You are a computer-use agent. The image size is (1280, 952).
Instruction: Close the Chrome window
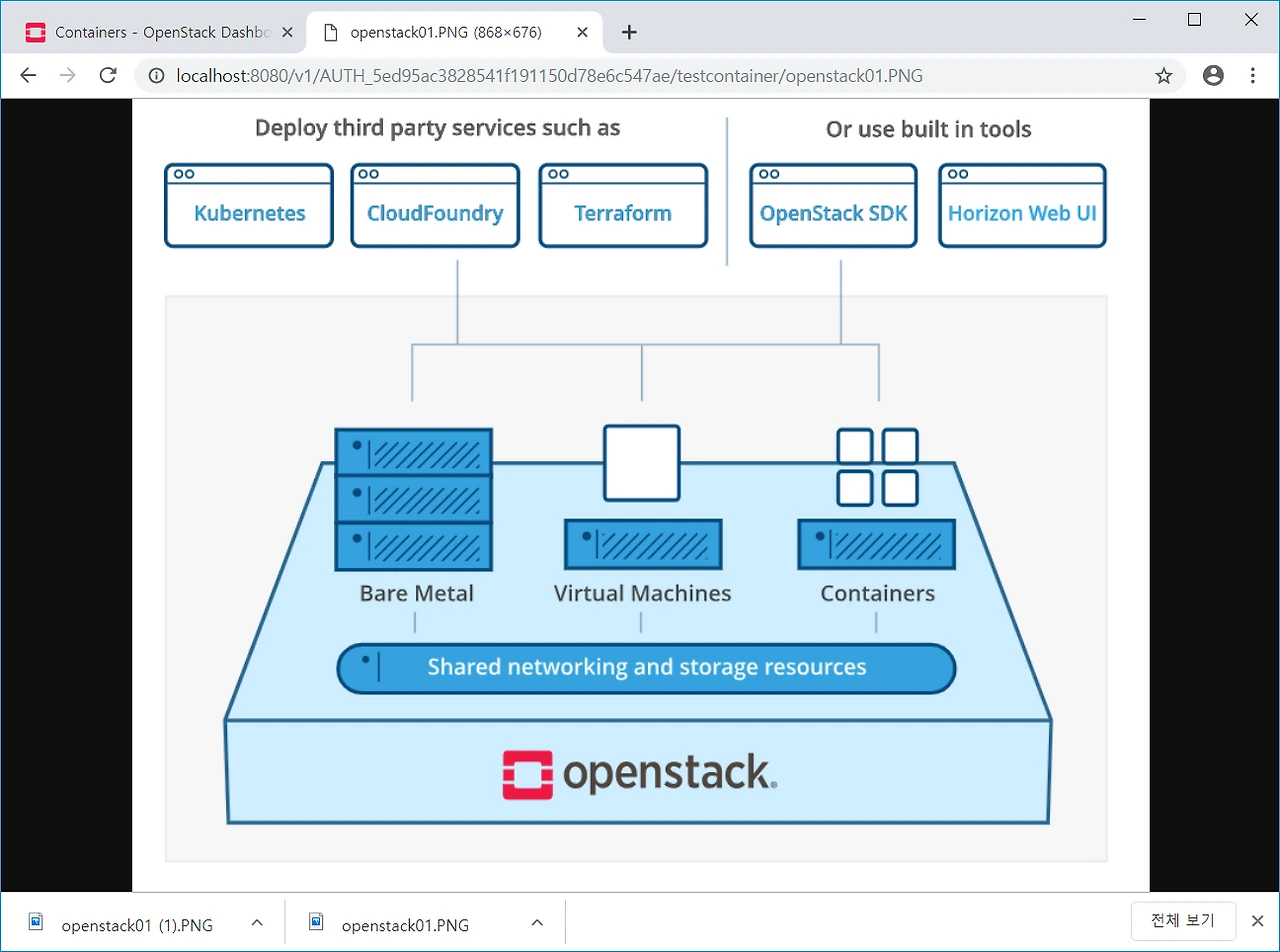(1251, 19)
